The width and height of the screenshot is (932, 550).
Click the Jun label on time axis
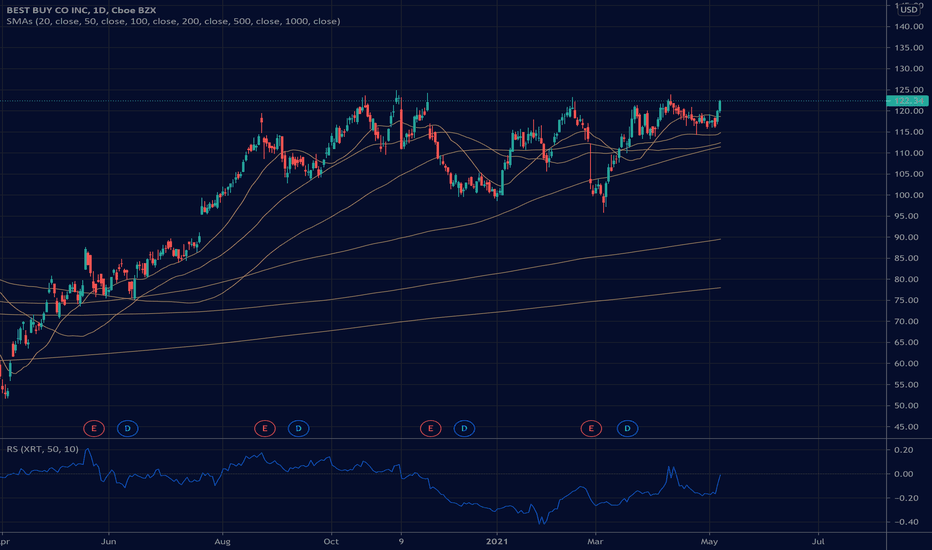108,542
